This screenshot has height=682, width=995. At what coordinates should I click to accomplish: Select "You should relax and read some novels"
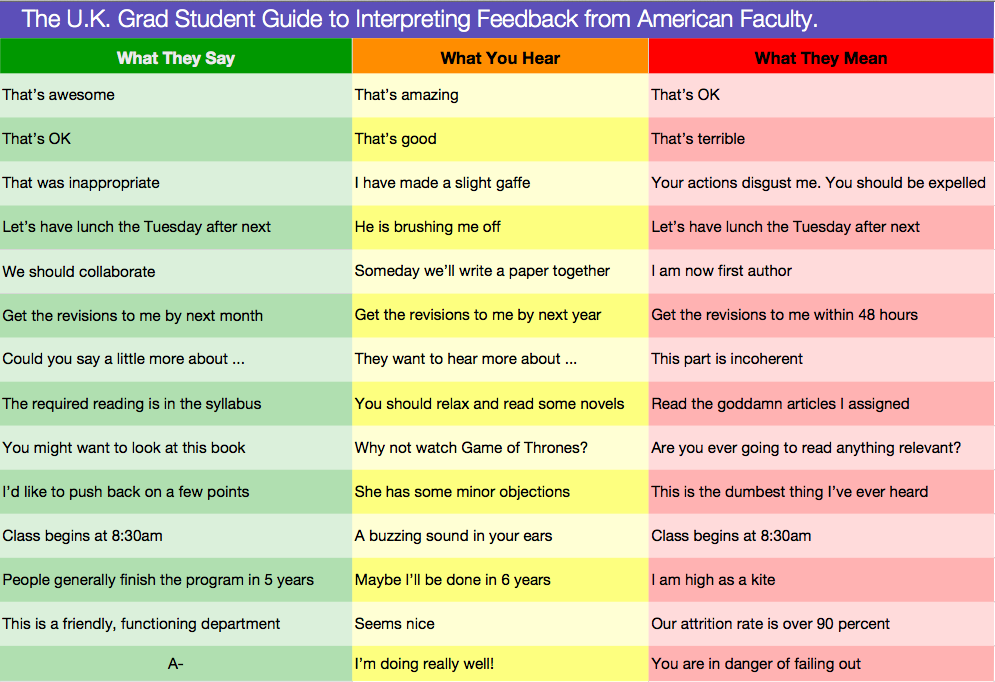tap(490, 404)
